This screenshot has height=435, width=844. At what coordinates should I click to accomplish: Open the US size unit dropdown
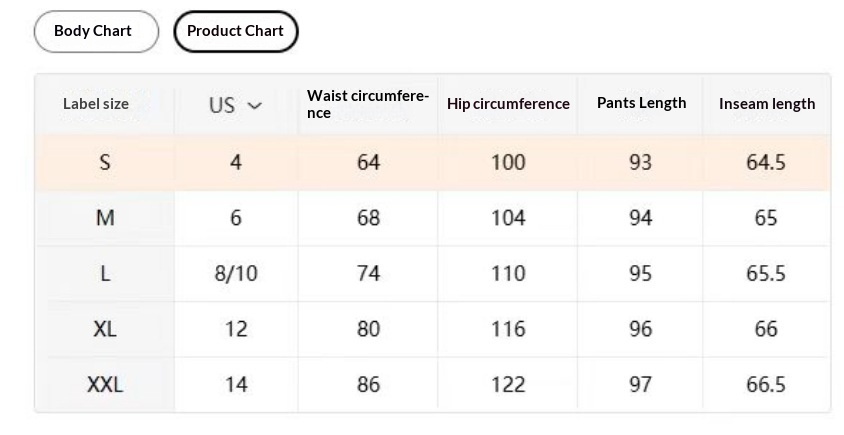tap(236, 104)
